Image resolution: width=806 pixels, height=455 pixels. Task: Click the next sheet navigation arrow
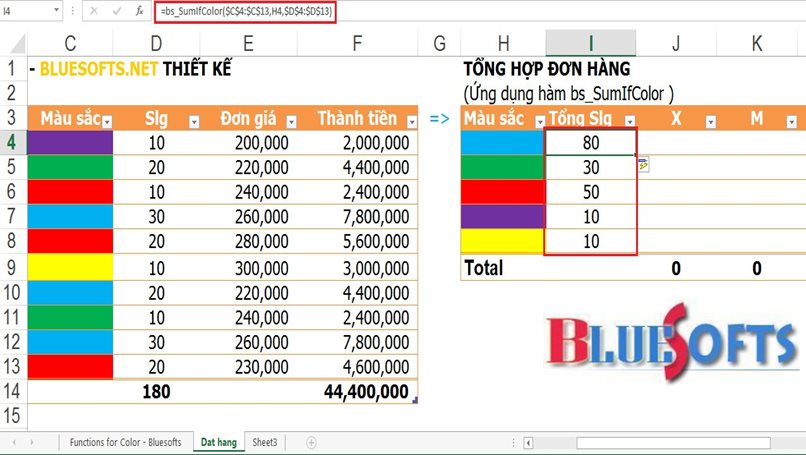pos(32,442)
